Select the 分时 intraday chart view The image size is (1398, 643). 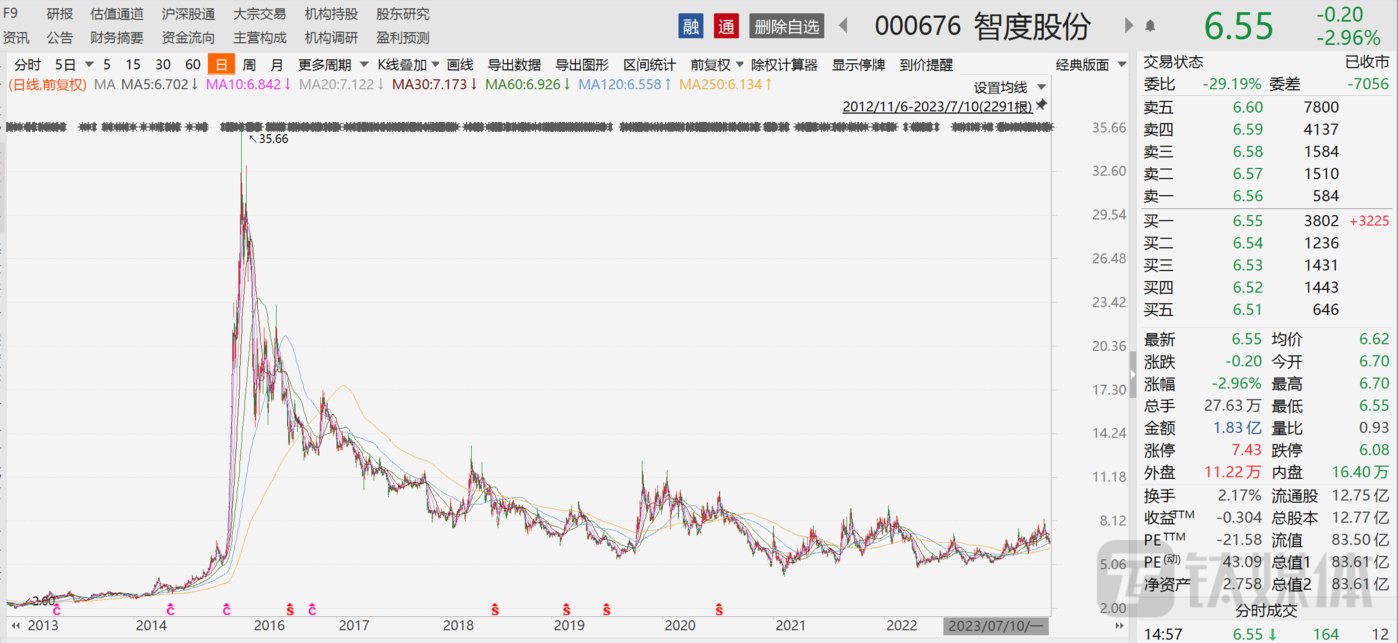[27, 65]
